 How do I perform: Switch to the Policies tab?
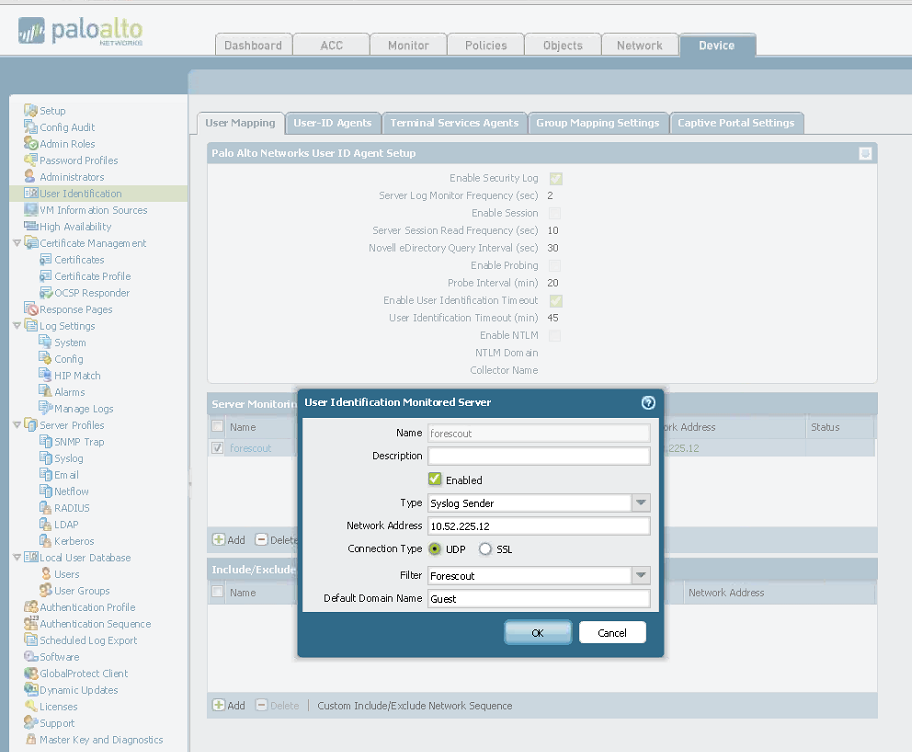click(485, 45)
